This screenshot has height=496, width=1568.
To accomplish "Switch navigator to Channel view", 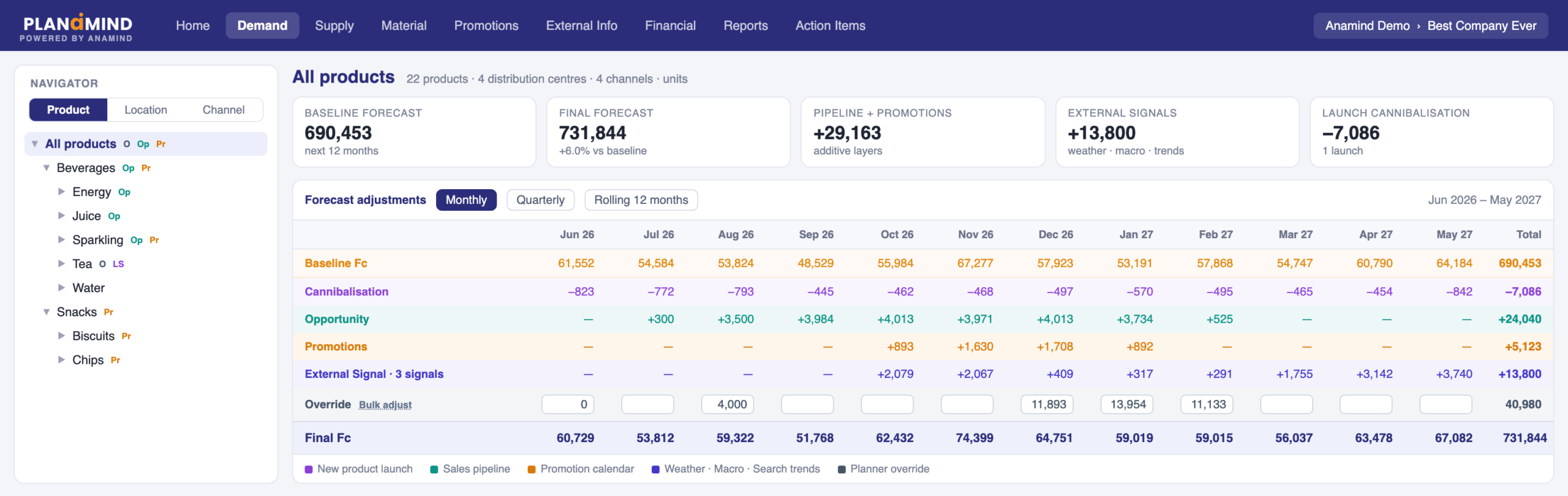I will [224, 110].
